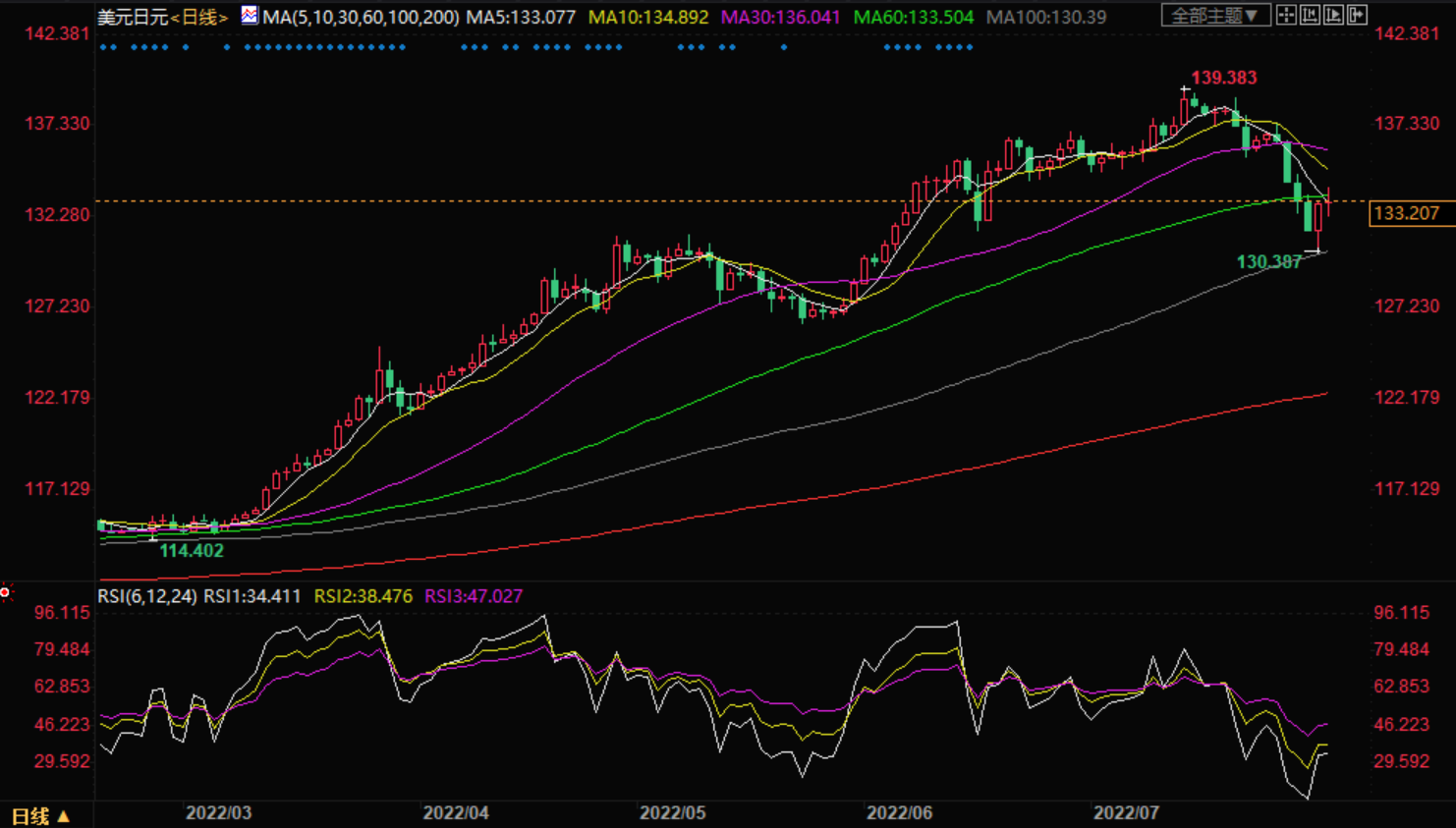Click the RSI1:34.411 value

[252, 596]
